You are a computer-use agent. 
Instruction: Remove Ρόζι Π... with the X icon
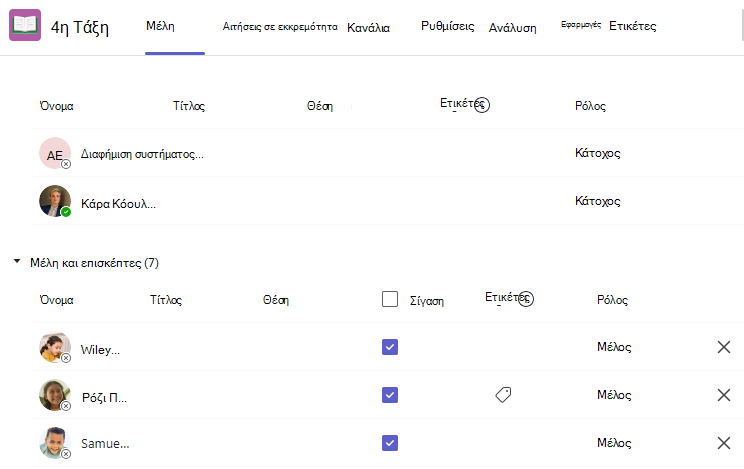pyautogui.click(x=724, y=395)
